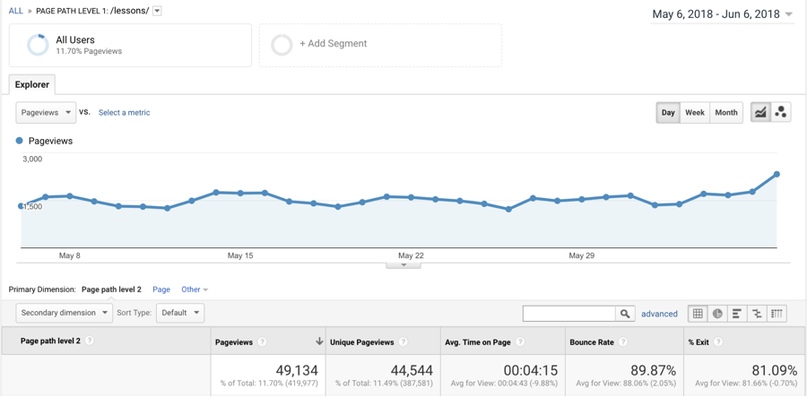Click the All Users segment circle icon
The width and height of the screenshot is (807, 397).
(38, 45)
